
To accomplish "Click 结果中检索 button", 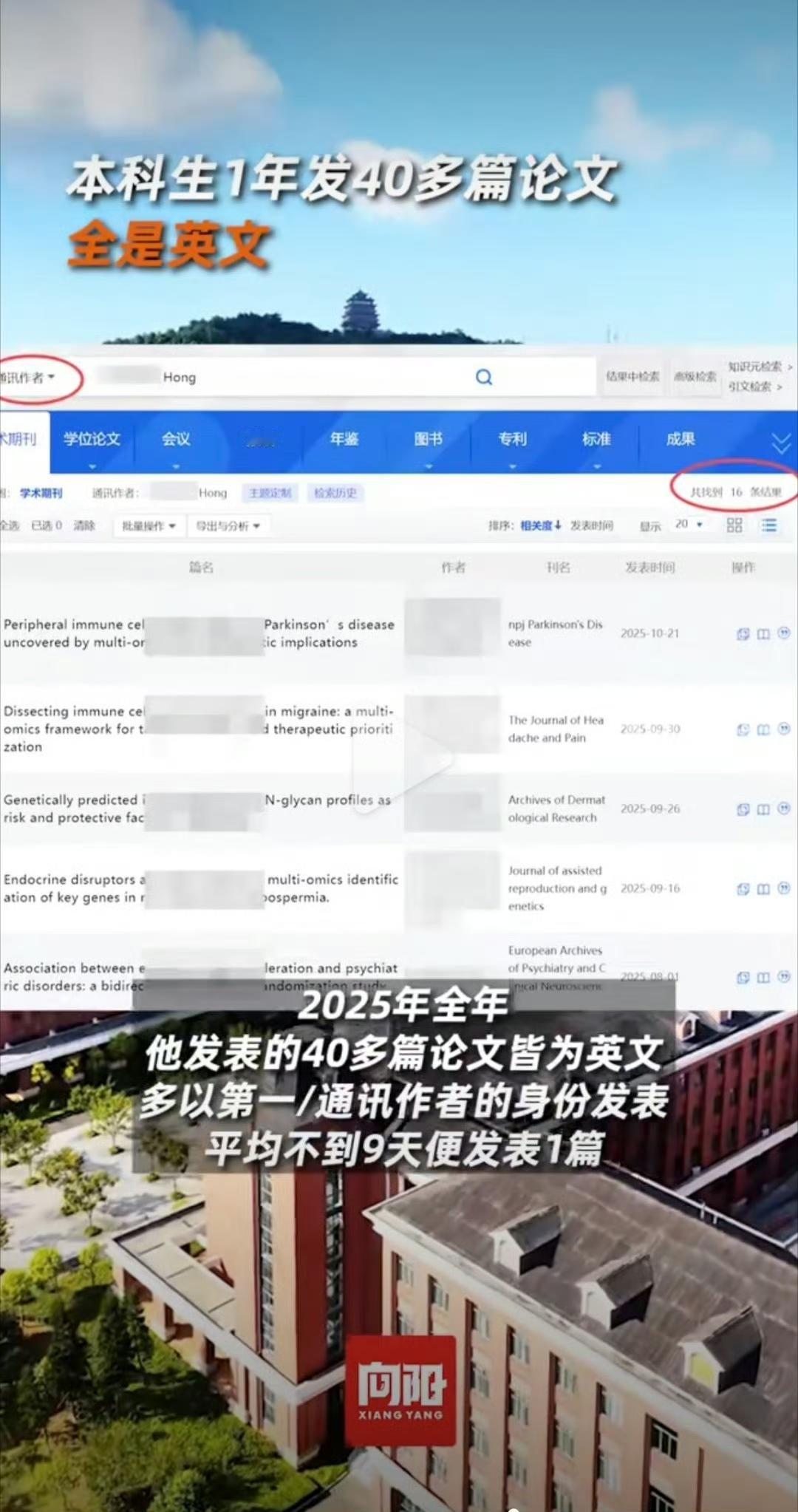I will [632, 376].
